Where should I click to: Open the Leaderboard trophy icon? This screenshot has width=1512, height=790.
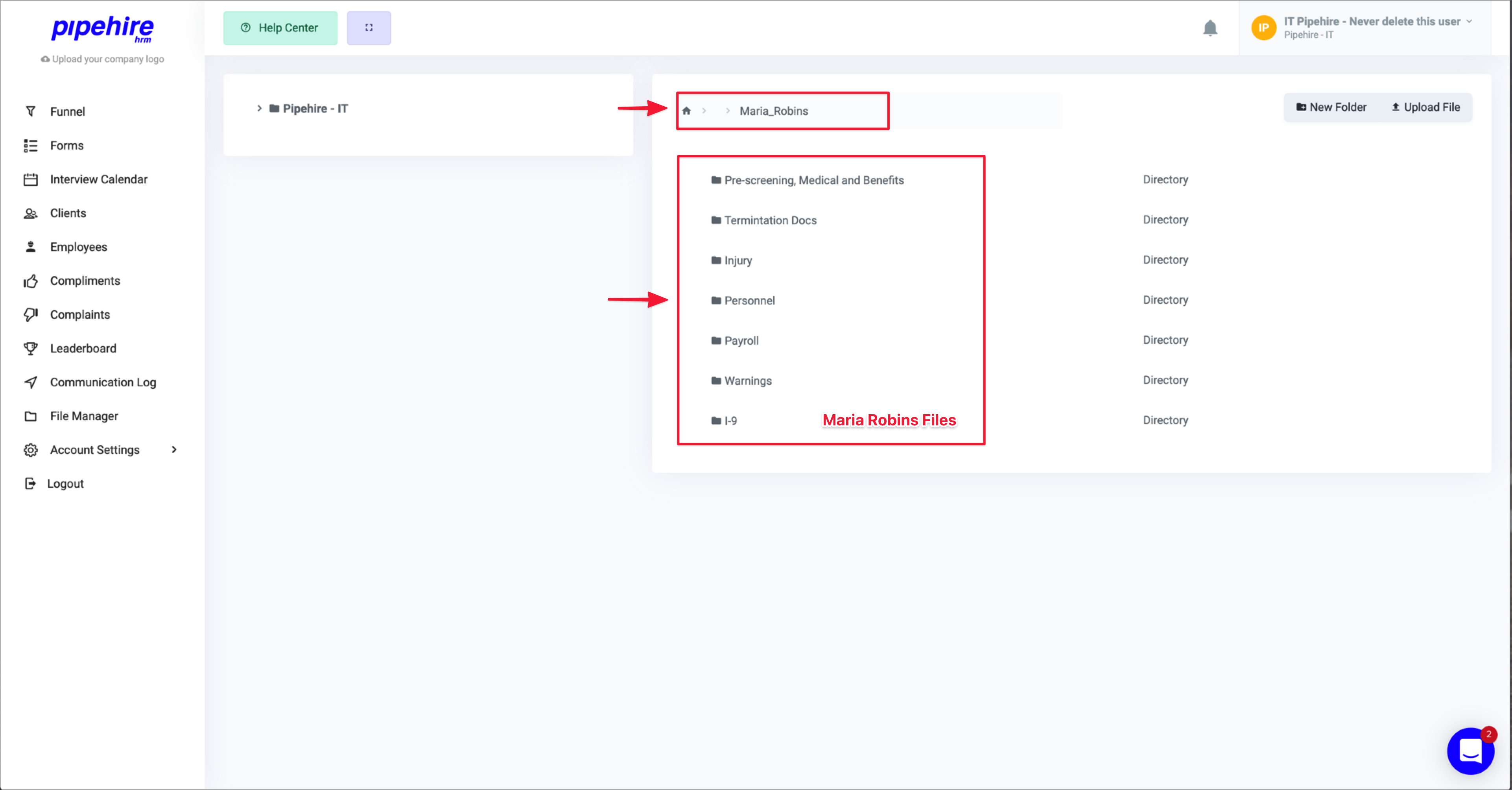(31, 348)
